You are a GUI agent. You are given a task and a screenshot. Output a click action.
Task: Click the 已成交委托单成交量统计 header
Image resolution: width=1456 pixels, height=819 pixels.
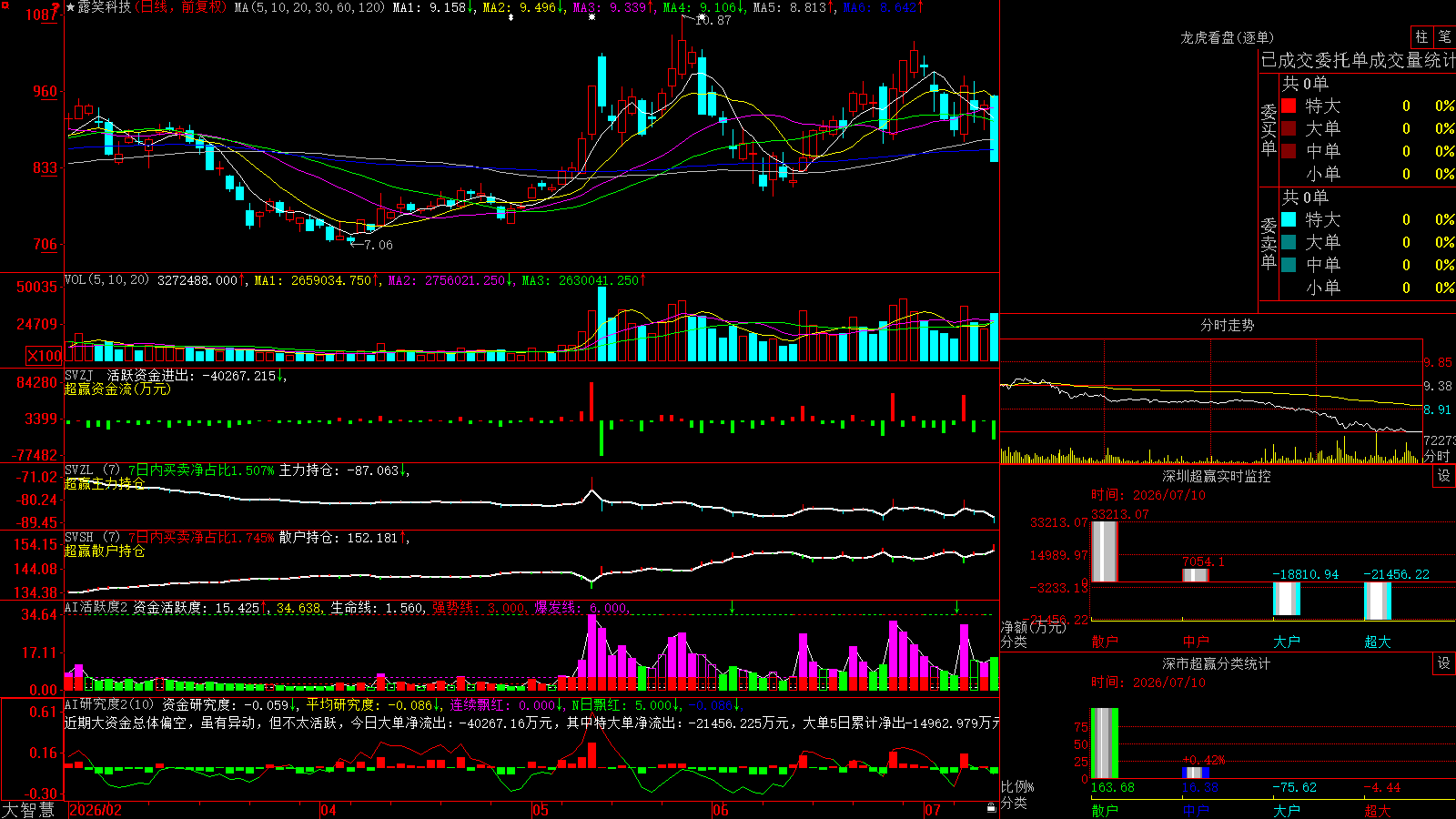point(1358,60)
